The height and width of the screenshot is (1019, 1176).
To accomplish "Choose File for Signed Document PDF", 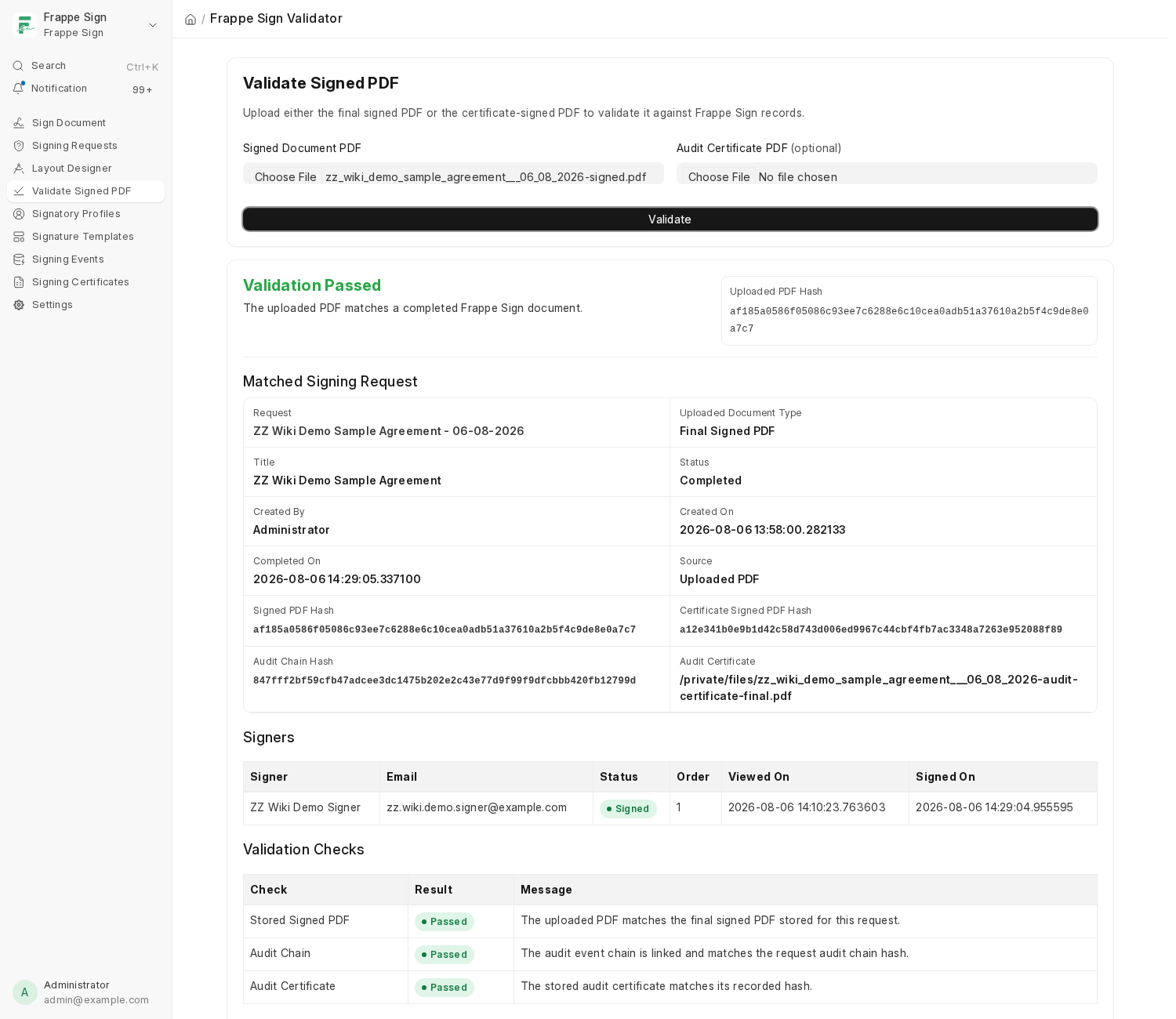I will pos(285,177).
